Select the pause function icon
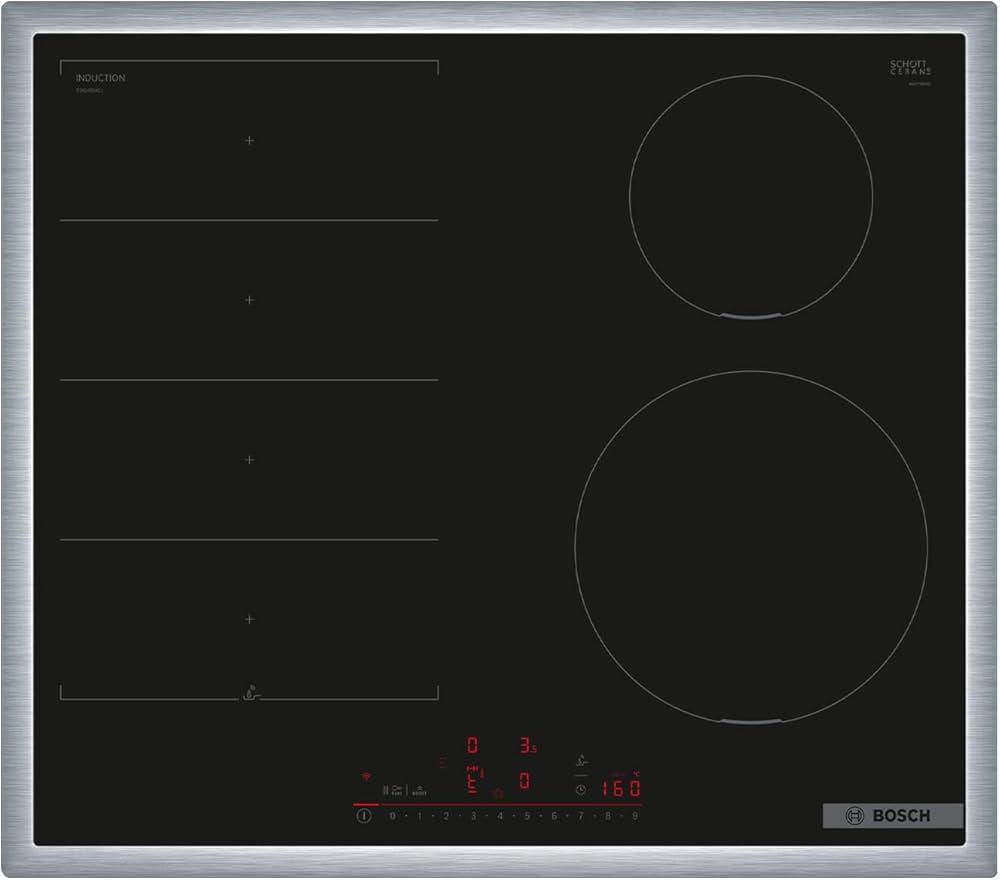The image size is (1000, 880). [x=385, y=788]
